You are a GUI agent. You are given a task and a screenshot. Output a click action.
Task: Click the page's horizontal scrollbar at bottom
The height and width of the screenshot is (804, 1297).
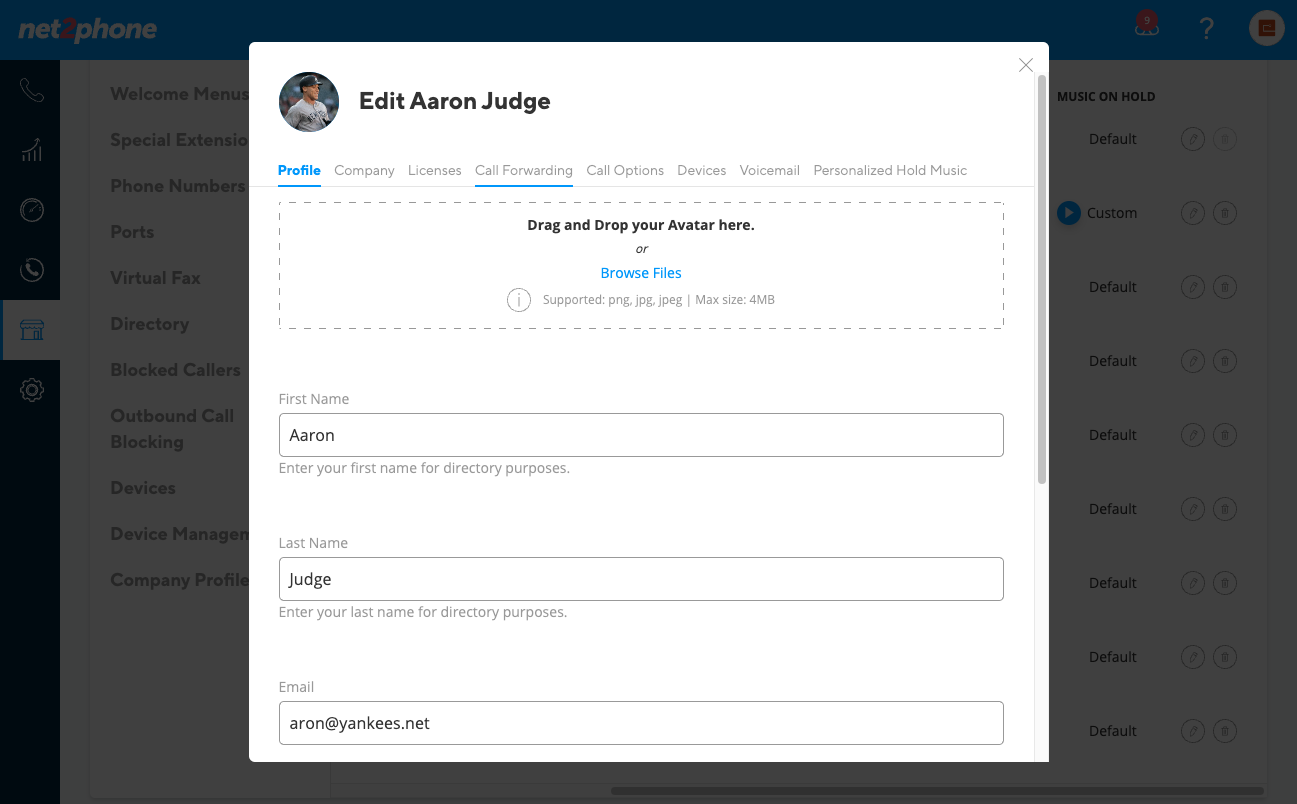pos(937,791)
